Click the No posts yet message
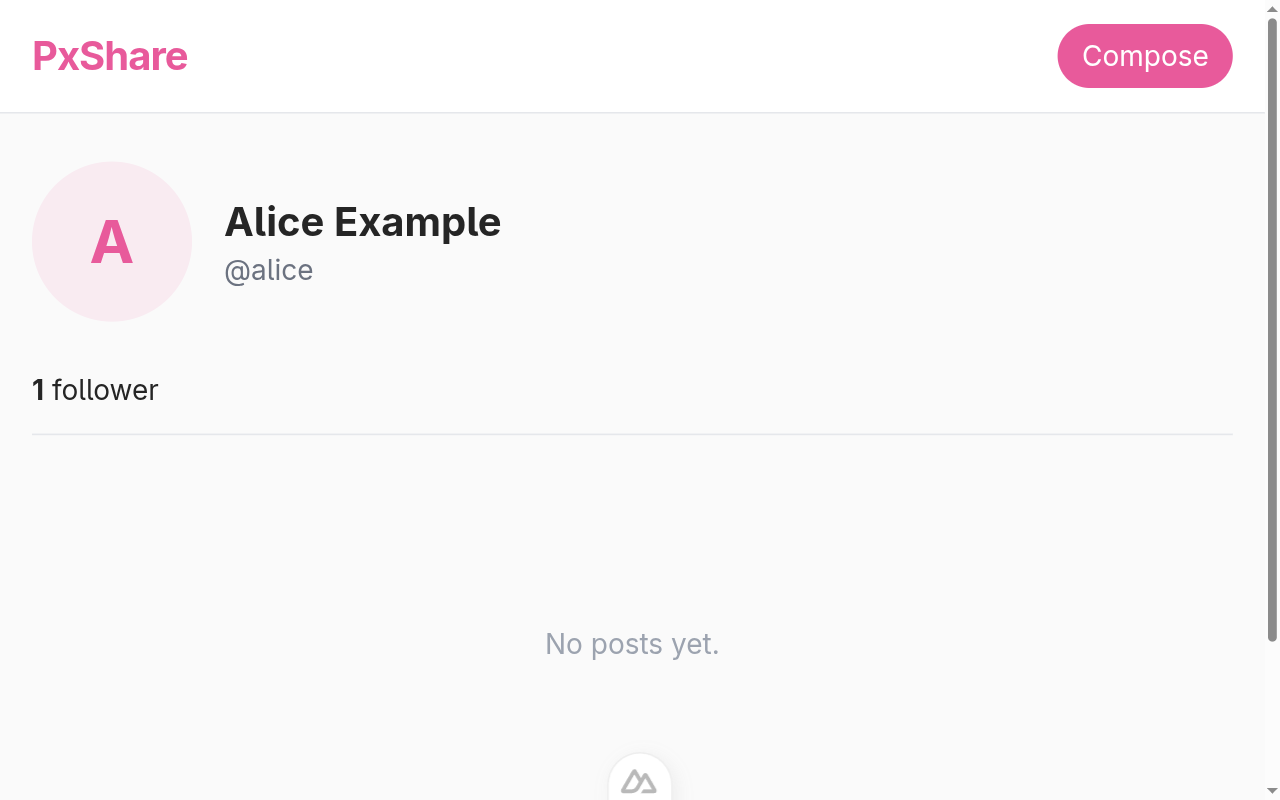The height and width of the screenshot is (800, 1280). [x=631, y=644]
